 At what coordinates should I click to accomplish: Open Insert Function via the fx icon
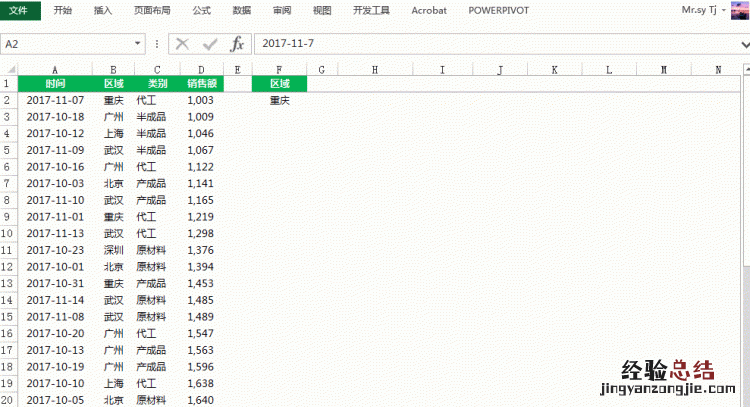(236, 44)
